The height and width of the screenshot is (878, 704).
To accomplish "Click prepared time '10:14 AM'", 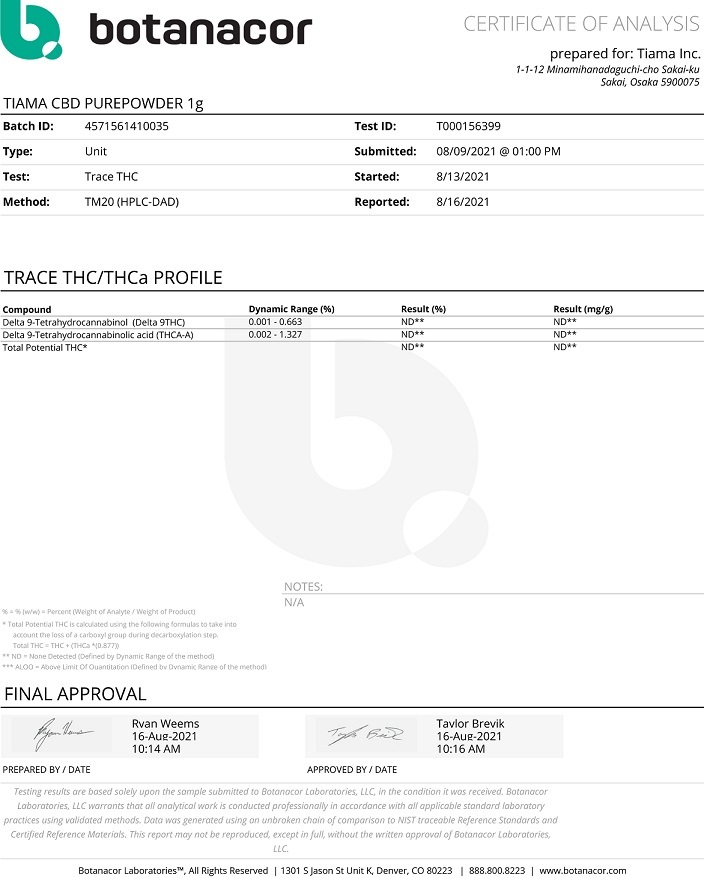I will (156, 749).
